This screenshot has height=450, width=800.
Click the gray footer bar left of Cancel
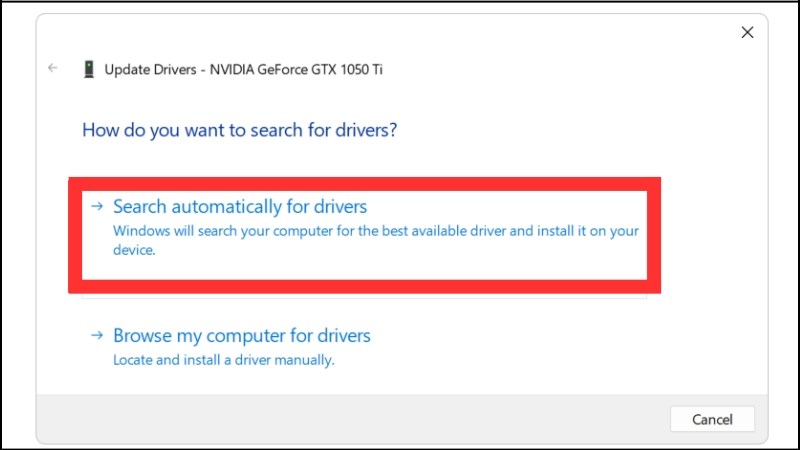point(350,418)
